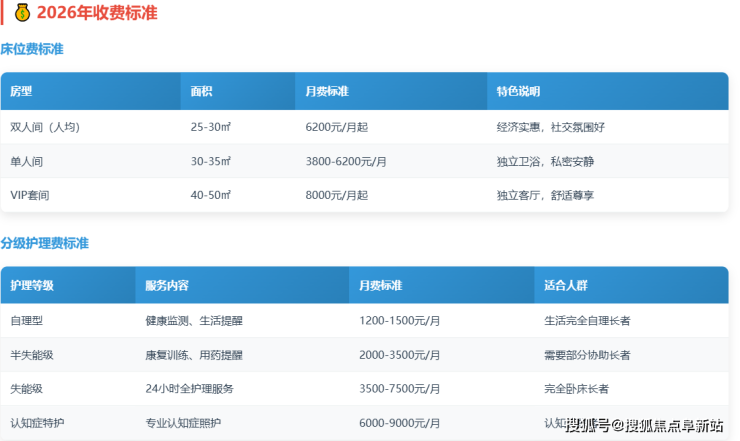Click the 面积 column header
This screenshot has width=740, height=441.
[x=201, y=91]
